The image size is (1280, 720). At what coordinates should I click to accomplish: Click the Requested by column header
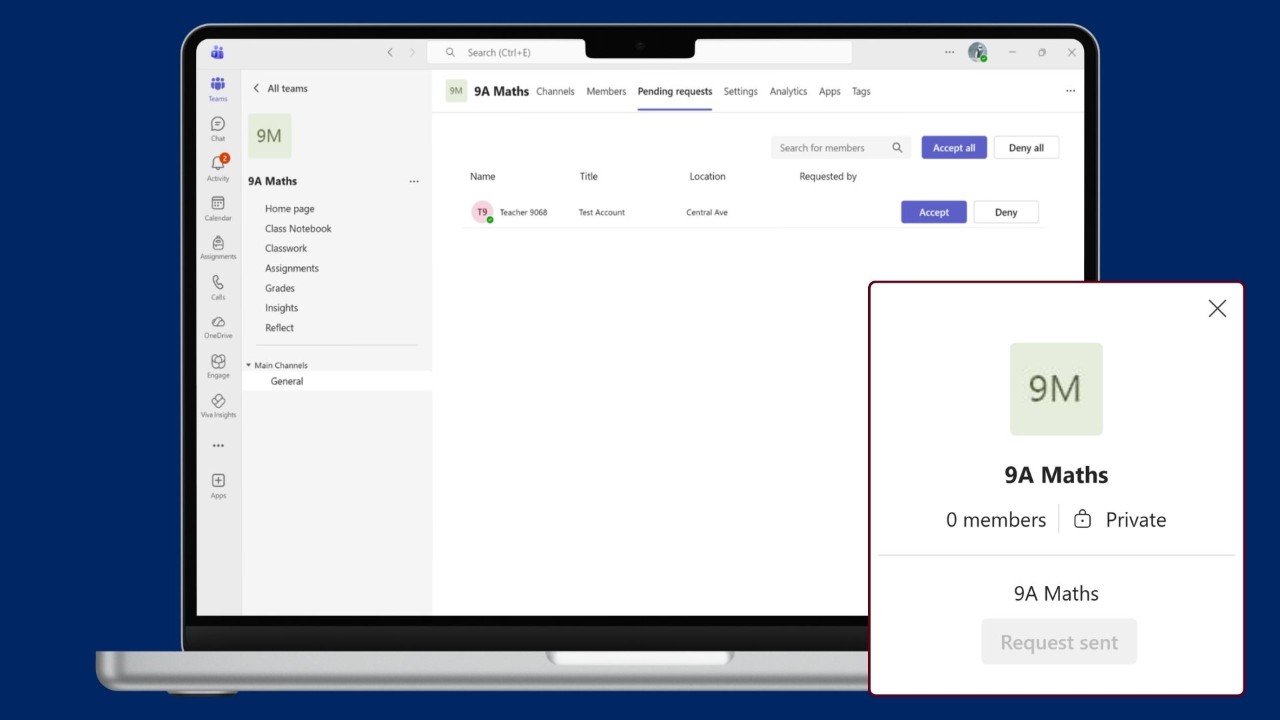[828, 176]
